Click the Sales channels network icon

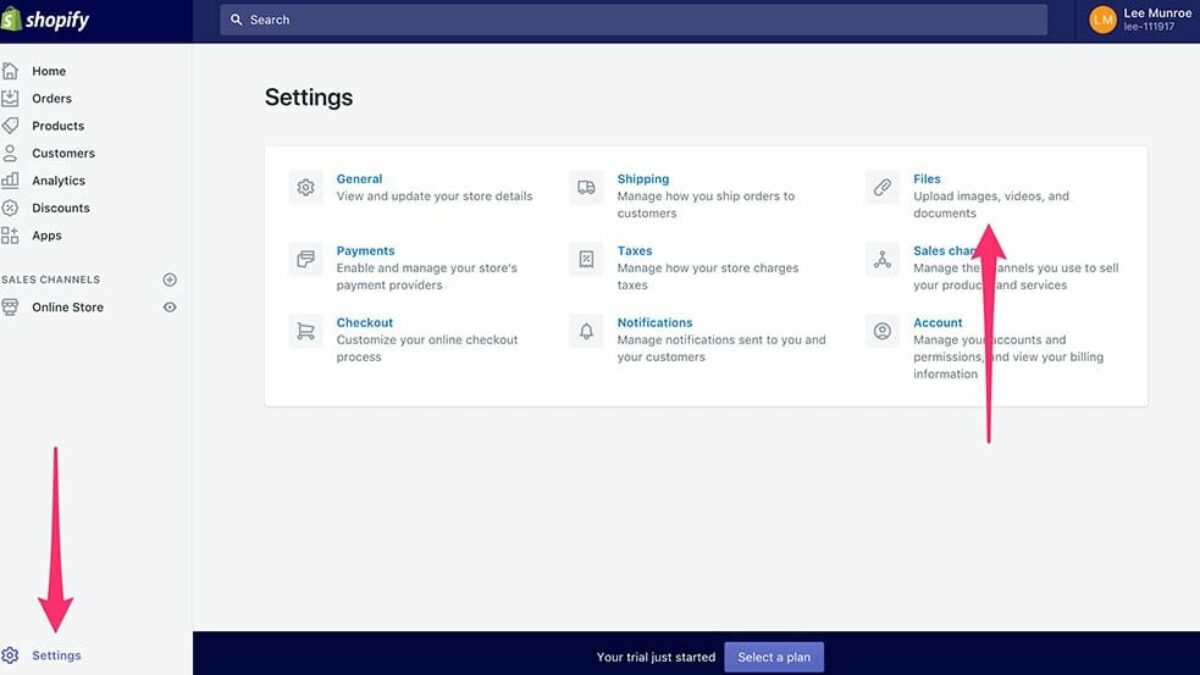pyautogui.click(x=882, y=260)
